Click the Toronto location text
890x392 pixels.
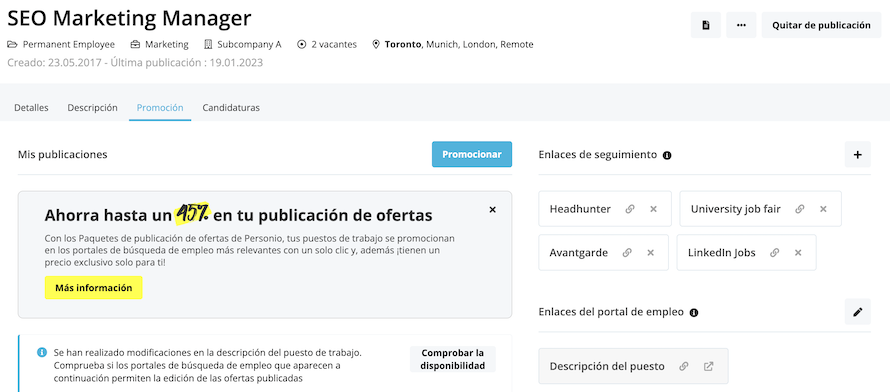[x=403, y=44]
